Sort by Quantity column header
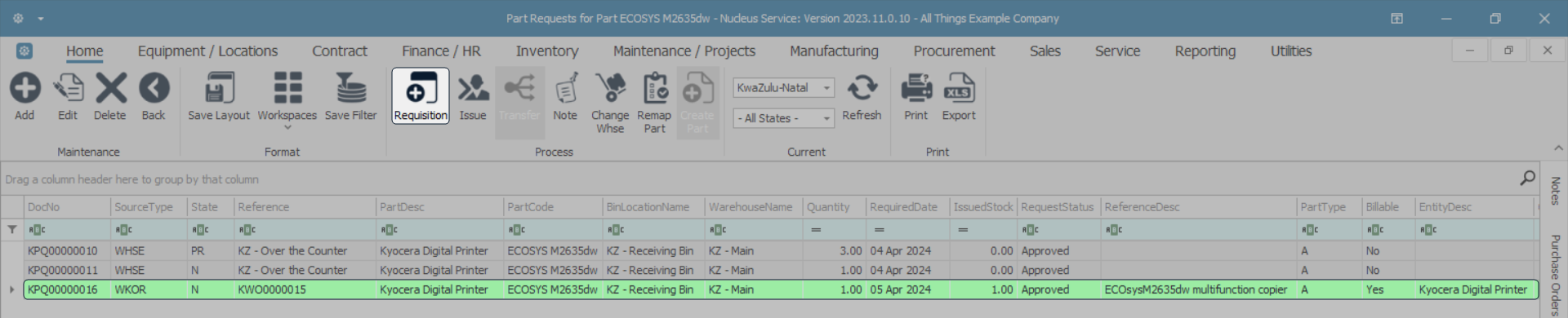 (834, 207)
